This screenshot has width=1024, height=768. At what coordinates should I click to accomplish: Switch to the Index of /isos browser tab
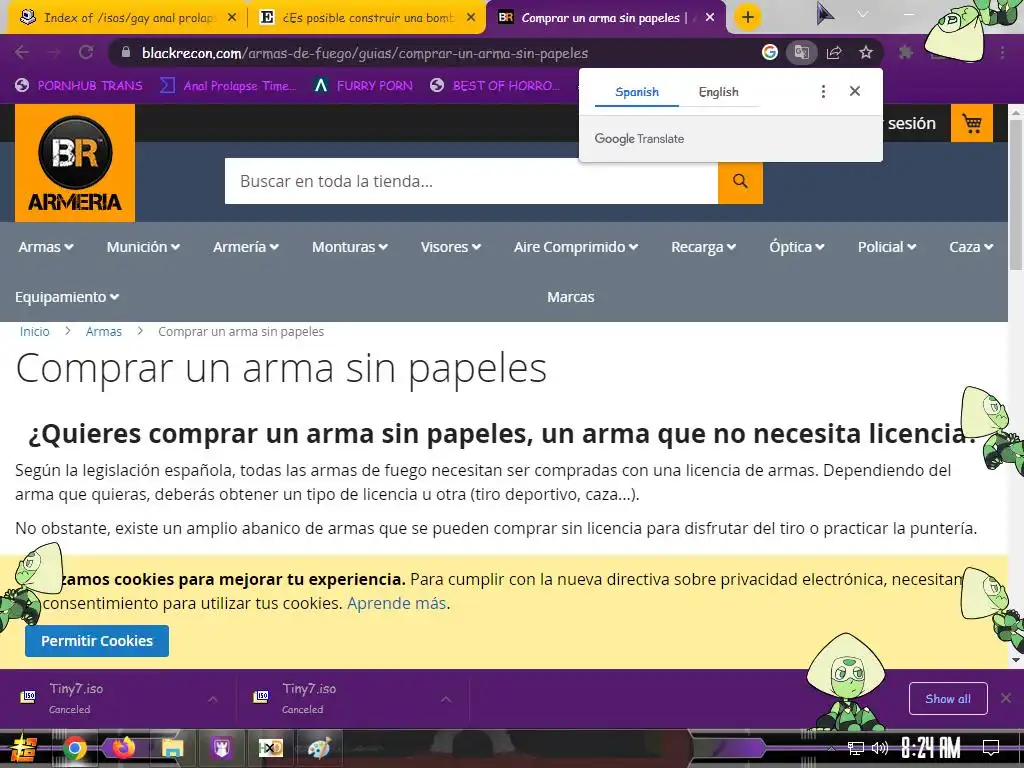(x=127, y=18)
